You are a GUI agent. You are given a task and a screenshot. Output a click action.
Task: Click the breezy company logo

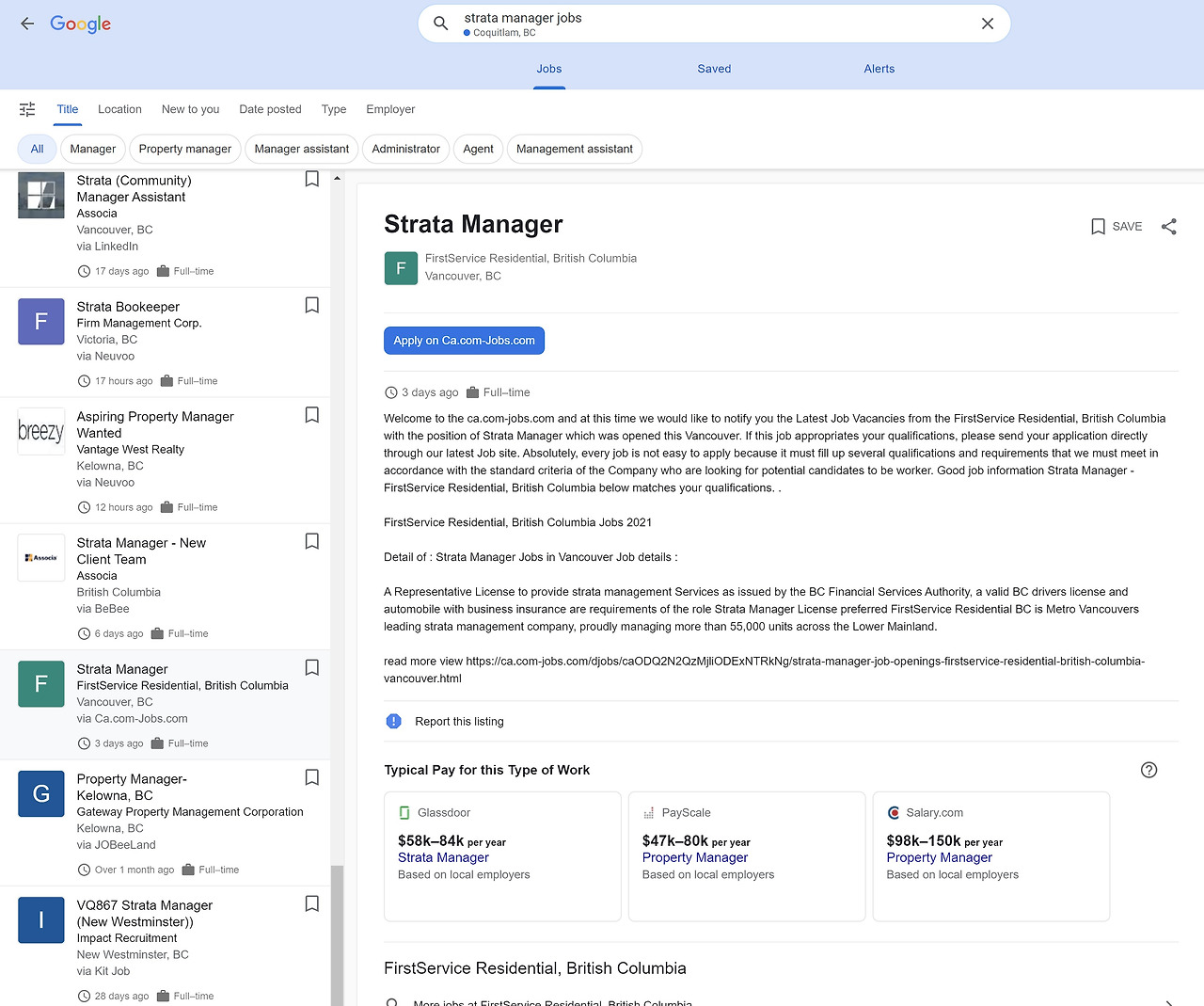coord(41,431)
